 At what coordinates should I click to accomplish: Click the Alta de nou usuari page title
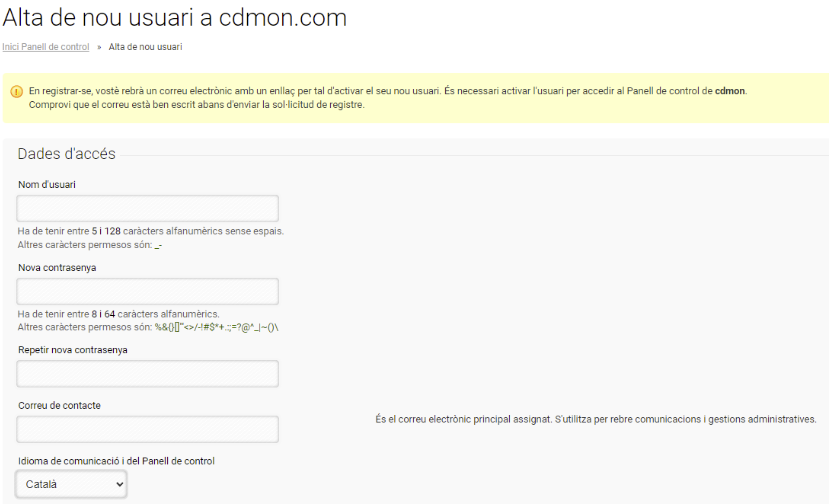[x=174, y=17]
